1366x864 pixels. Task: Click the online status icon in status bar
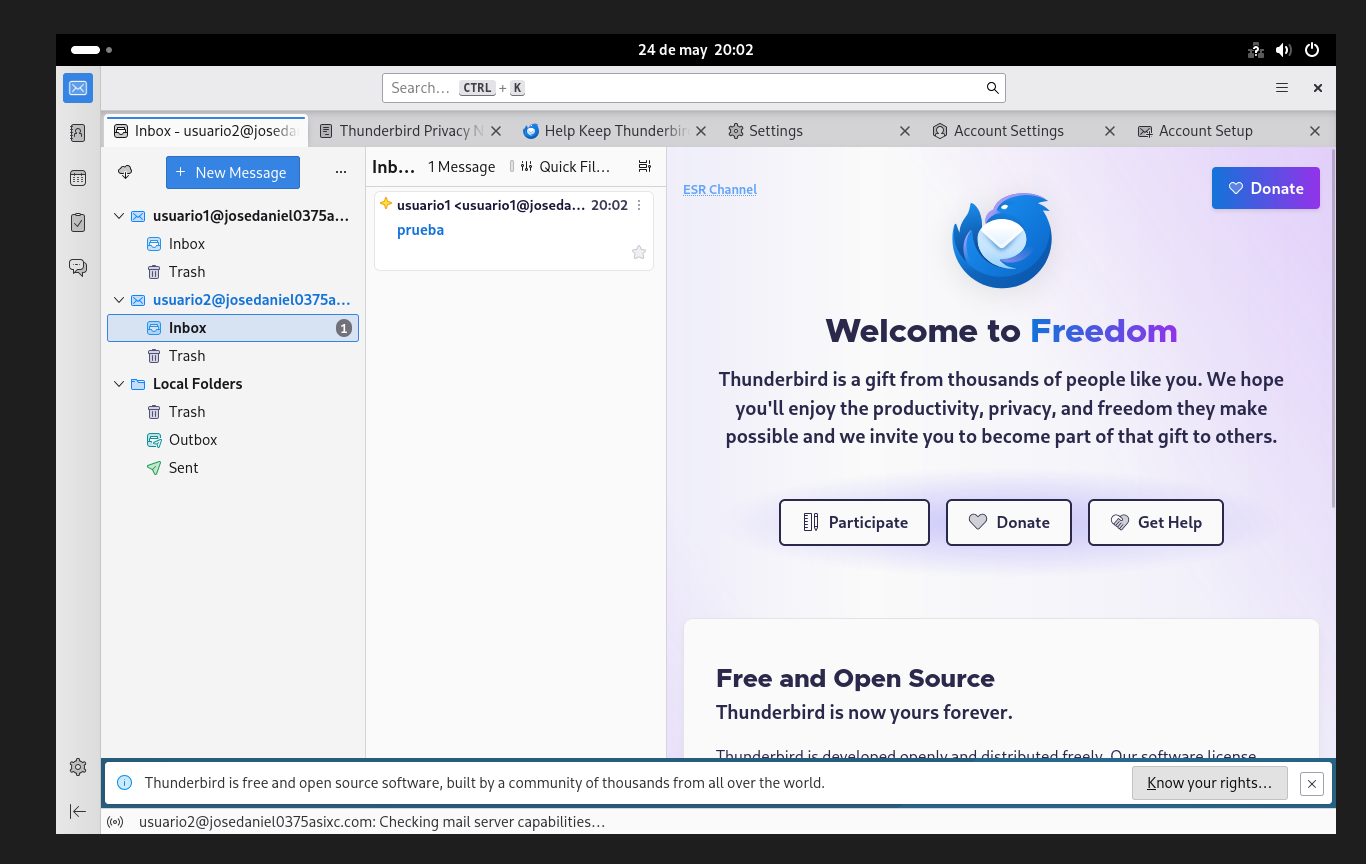tap(115, 822)
